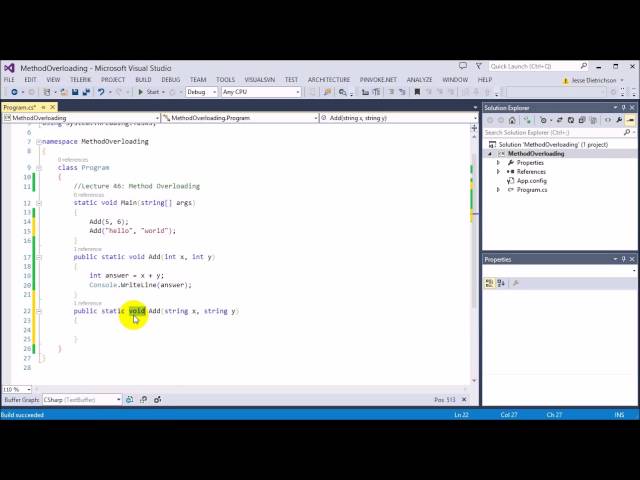640x480 pixels.
Task: Expand the Properties node in Solution Explorer
Action: [x=498, y=163]
